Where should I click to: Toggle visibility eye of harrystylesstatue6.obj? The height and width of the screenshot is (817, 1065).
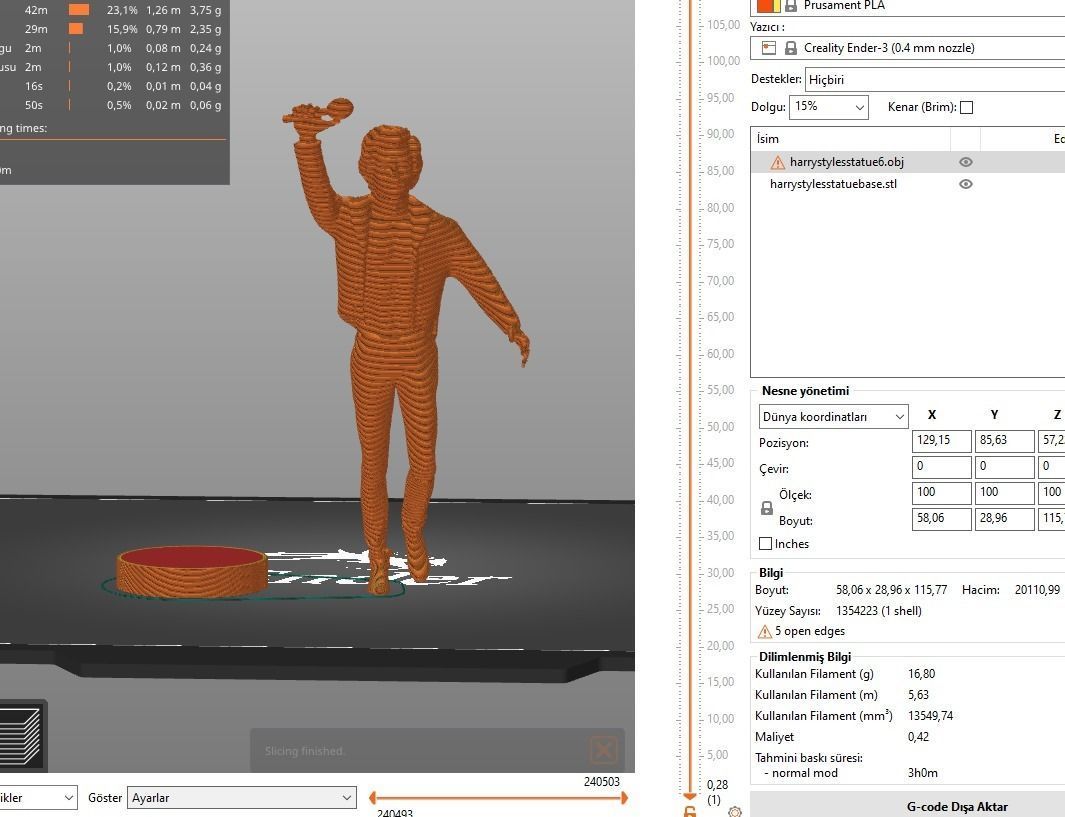tap(965, 162)
